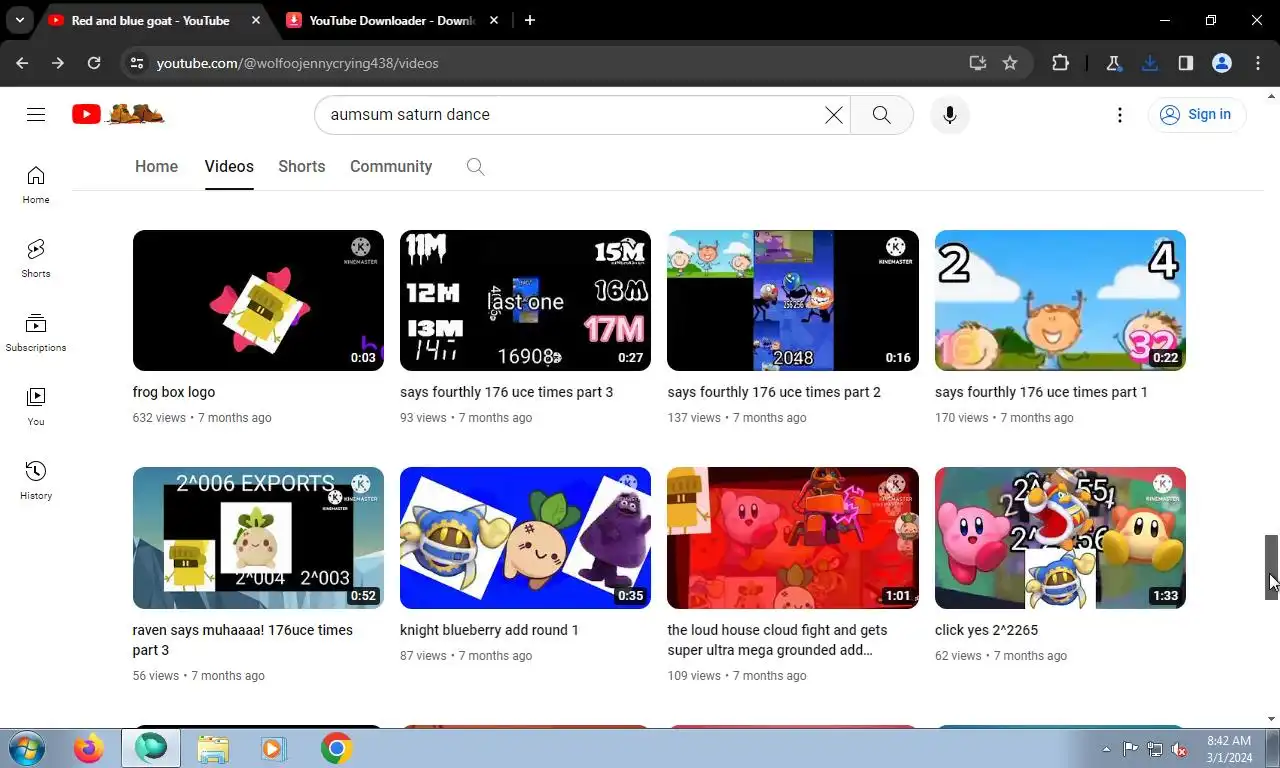
Task: Open click yes 2^2265 title
Action: (987, 630)
